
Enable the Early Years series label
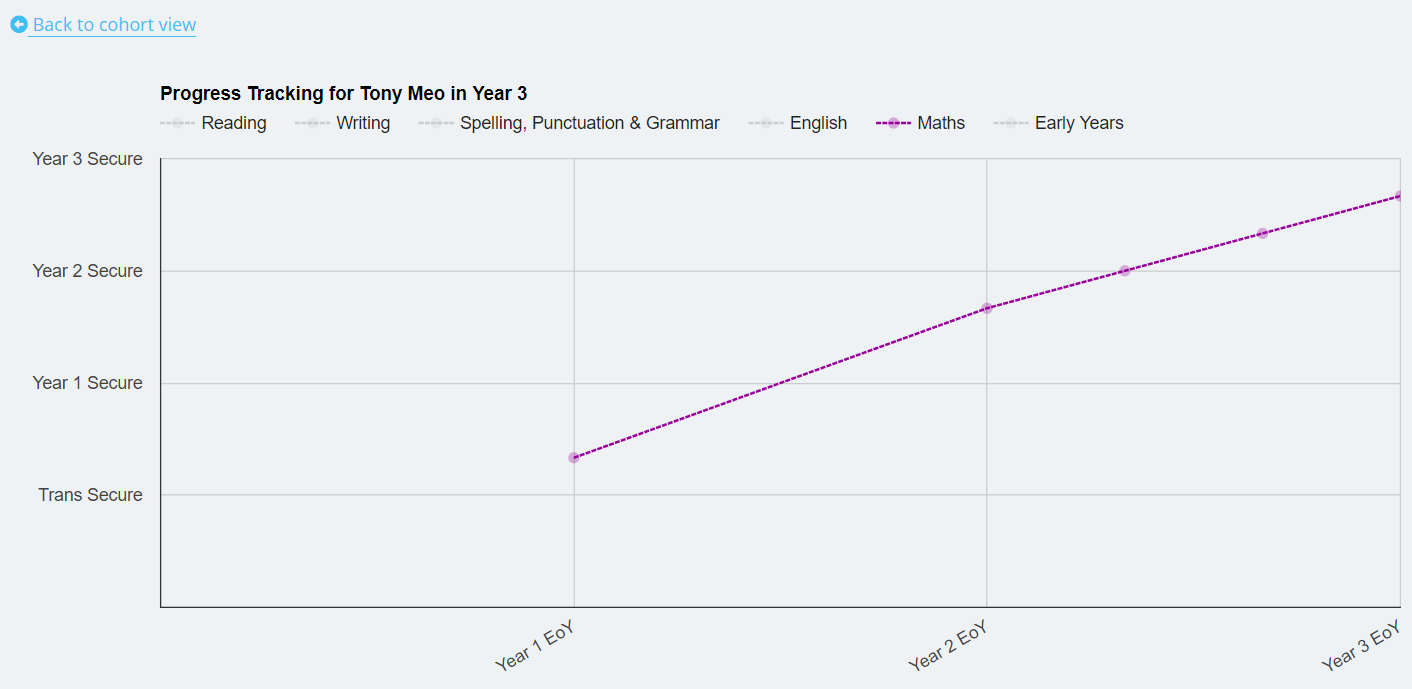pos(1079,123)
